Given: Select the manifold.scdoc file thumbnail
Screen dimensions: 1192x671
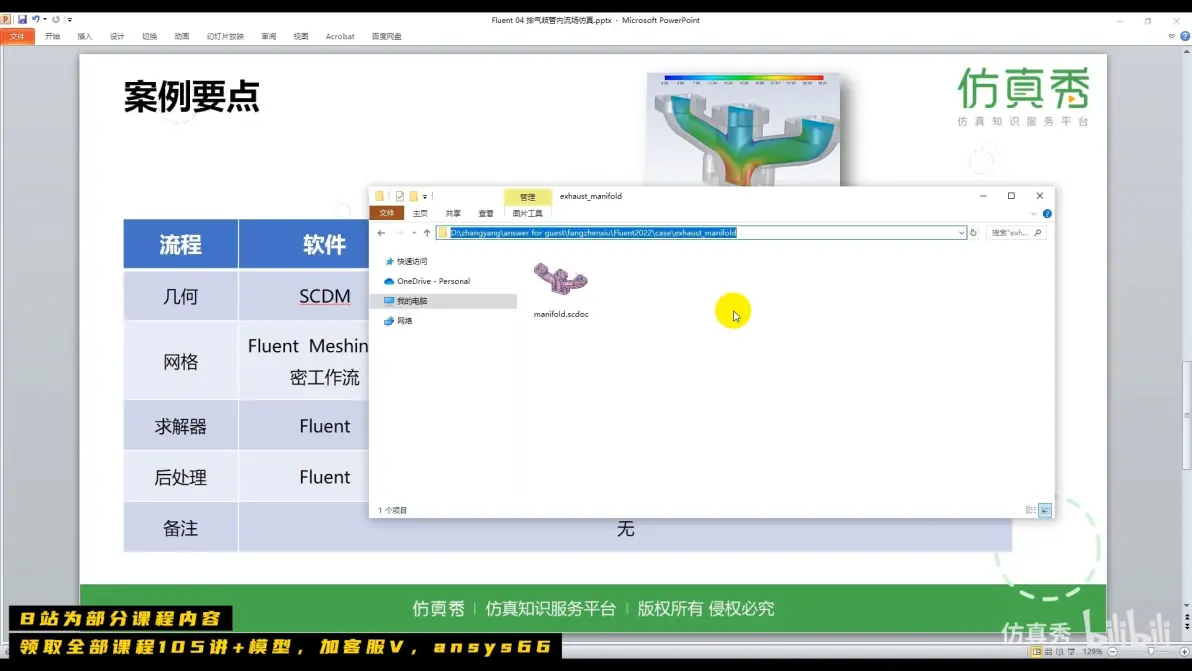Looking at the screenshot, I should 560,280.
